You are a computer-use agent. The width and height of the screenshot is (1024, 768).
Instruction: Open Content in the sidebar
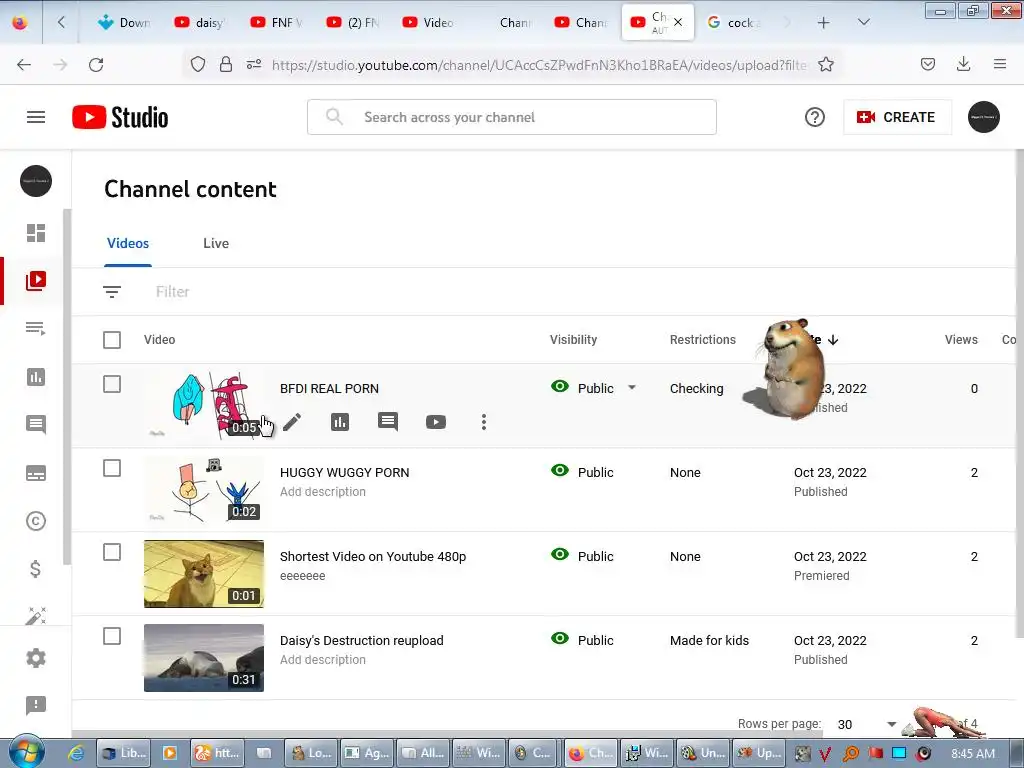pyautogui.click(x=36, y=281)
